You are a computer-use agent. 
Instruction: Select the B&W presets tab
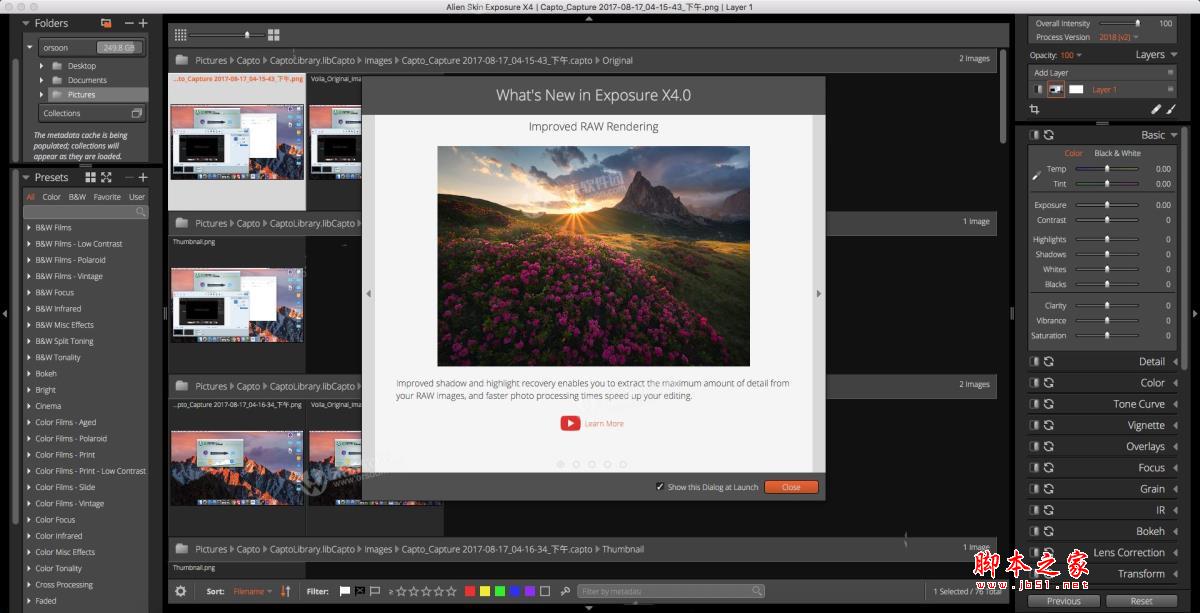(x=77, y=197)
